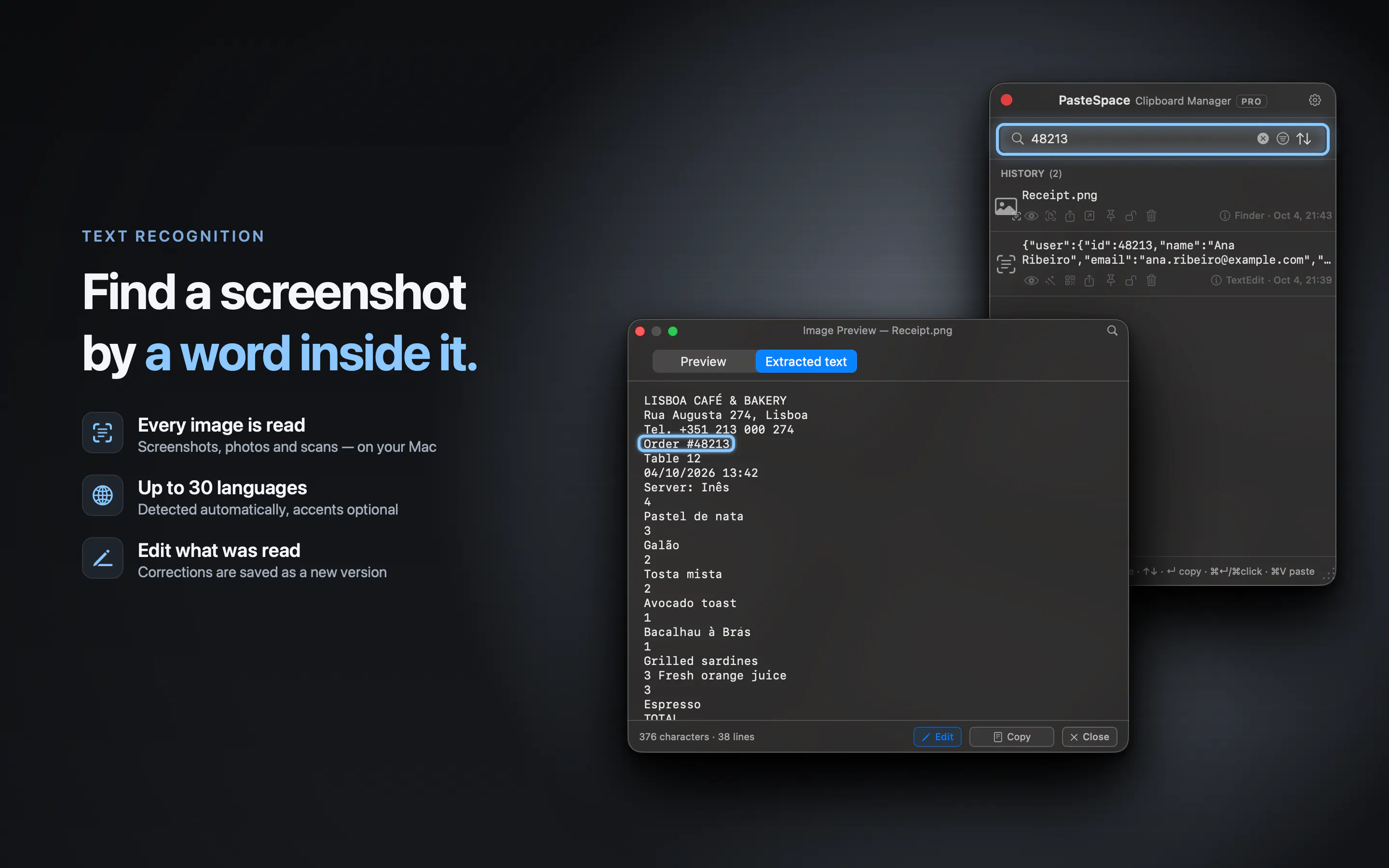Click the LISBOA CAFÉ & BAKERY line
Viewport: 1389px width, 868px height.
(x=715, y=400)
